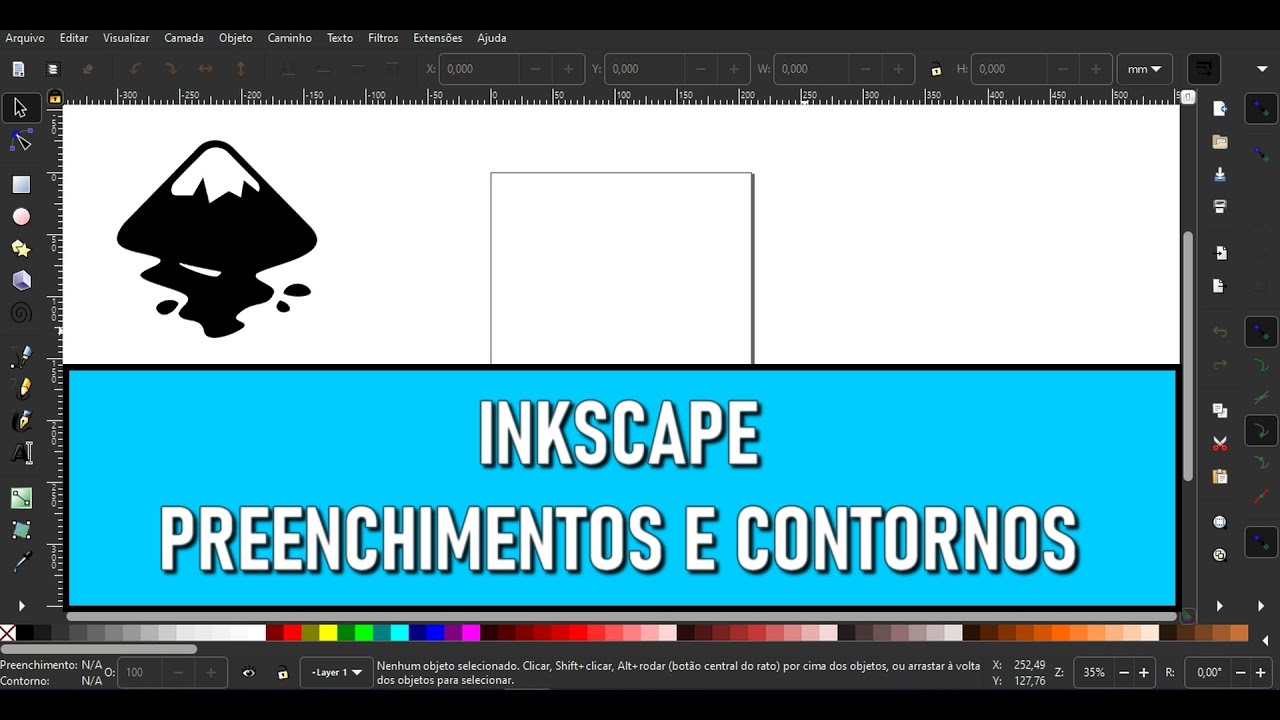
Task: Click the W width input field
Action: point(812,69)
